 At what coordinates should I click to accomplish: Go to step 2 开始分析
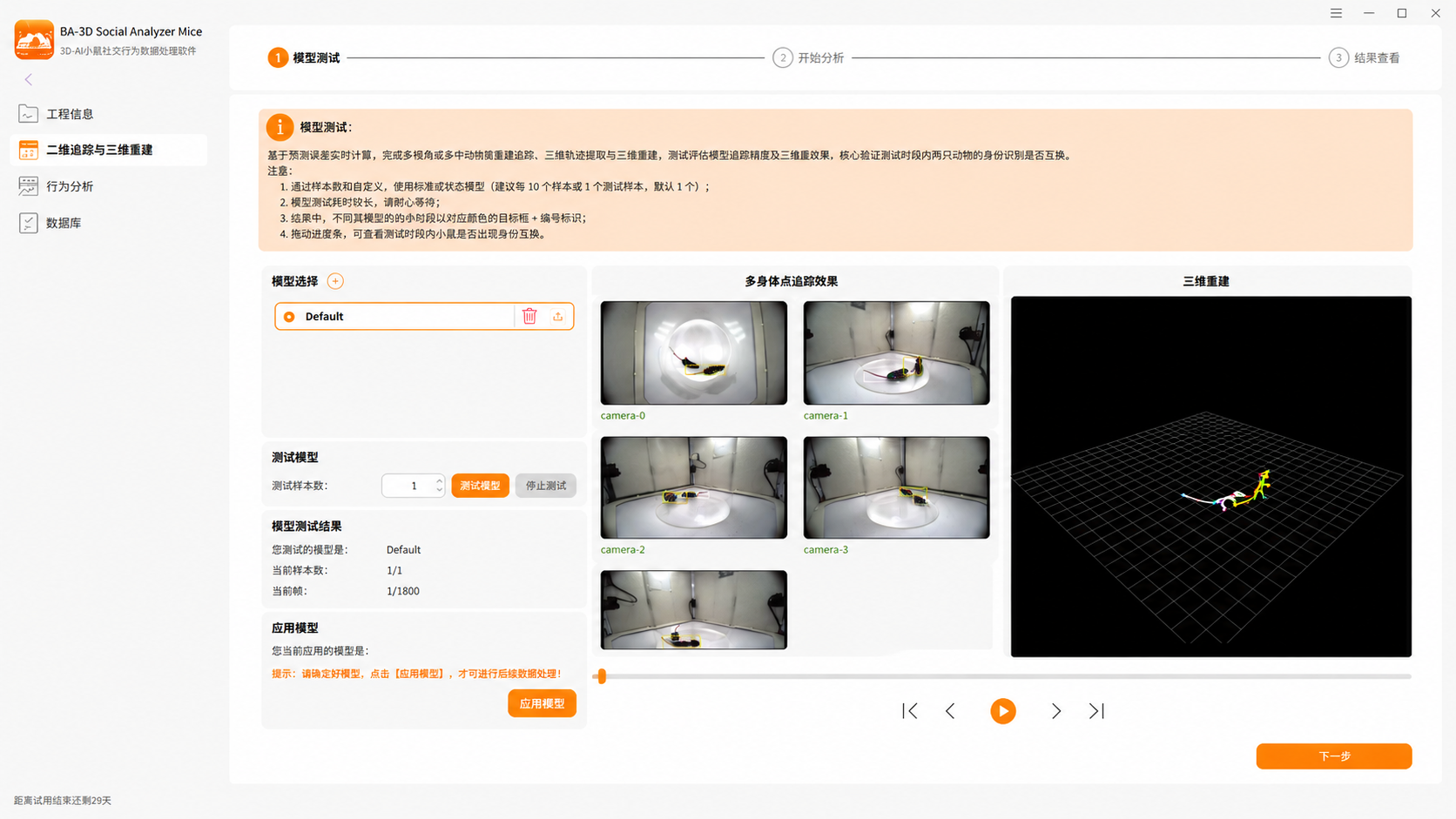pos(808,57)
